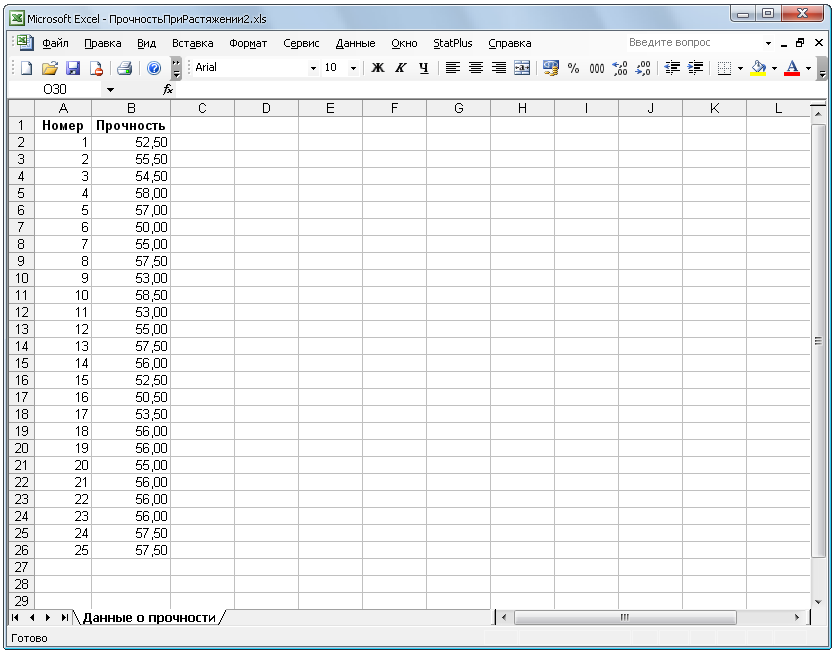
Task: Apply cell borders with the borders icon
Action: [724, 68]
